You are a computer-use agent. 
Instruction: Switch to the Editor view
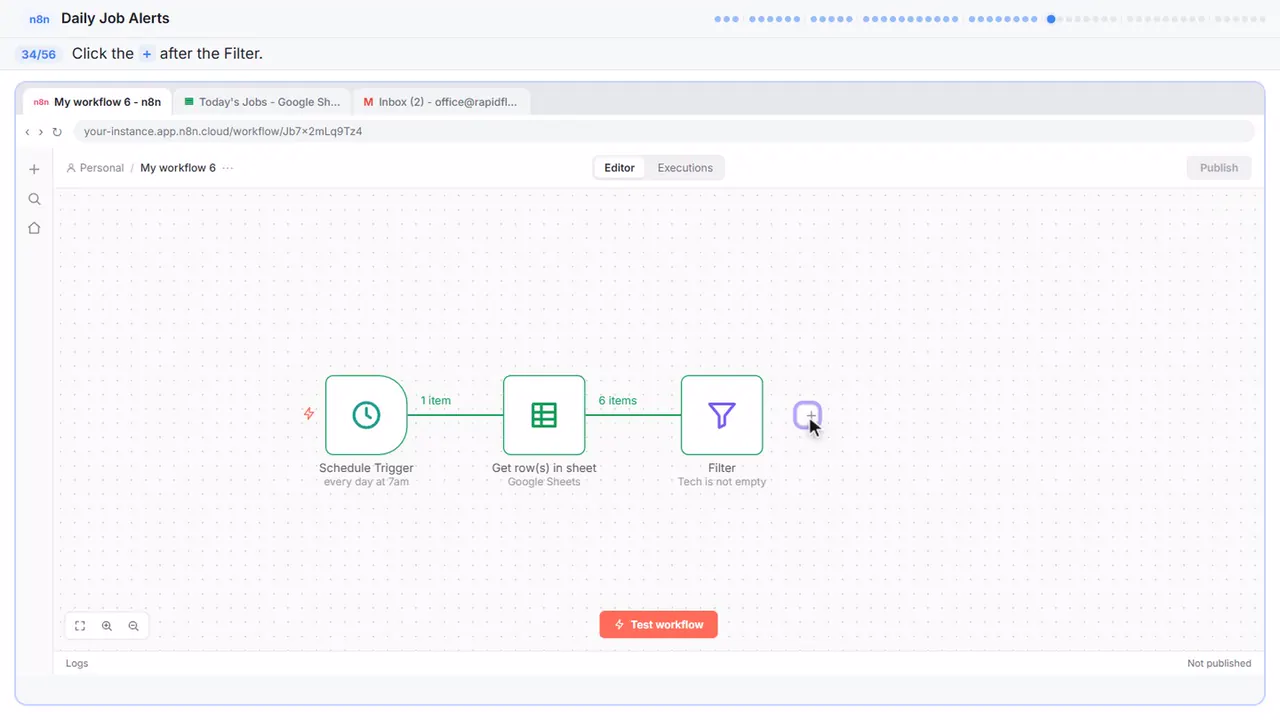[x=619, y=168]
